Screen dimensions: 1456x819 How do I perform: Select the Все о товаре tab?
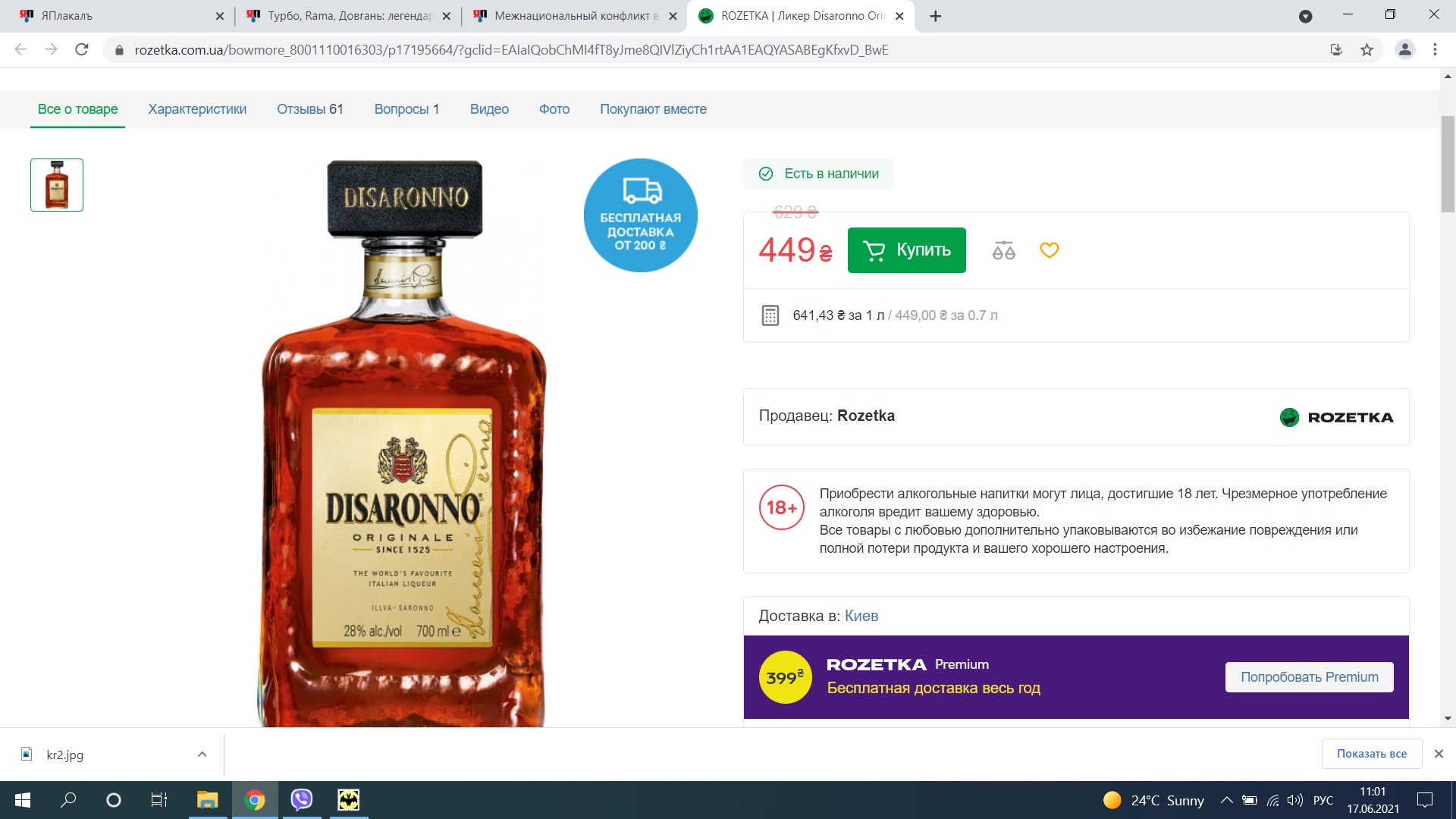click(78, 109)
